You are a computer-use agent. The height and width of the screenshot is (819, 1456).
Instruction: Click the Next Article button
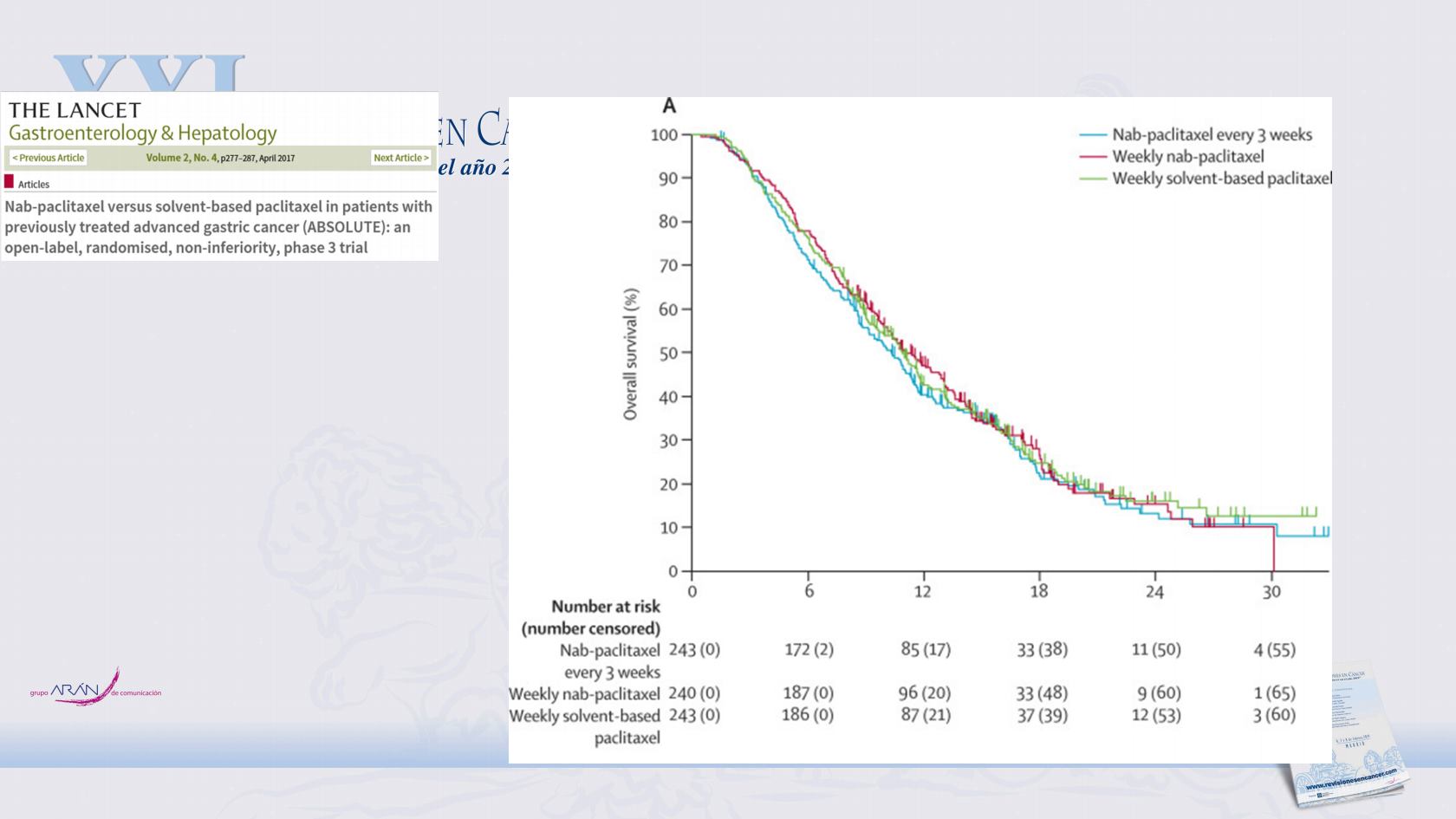tap(401, 158)
